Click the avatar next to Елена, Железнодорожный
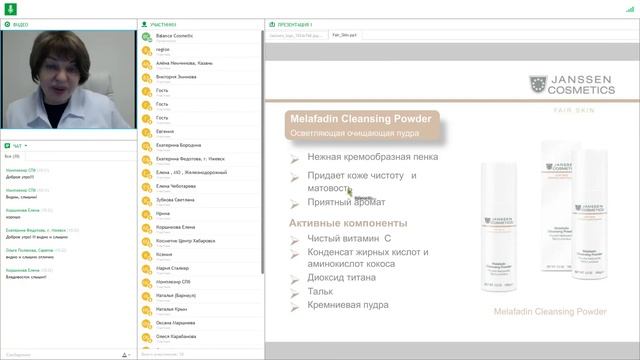The width and height of the screenshot is (640, 360). [147, 174]
